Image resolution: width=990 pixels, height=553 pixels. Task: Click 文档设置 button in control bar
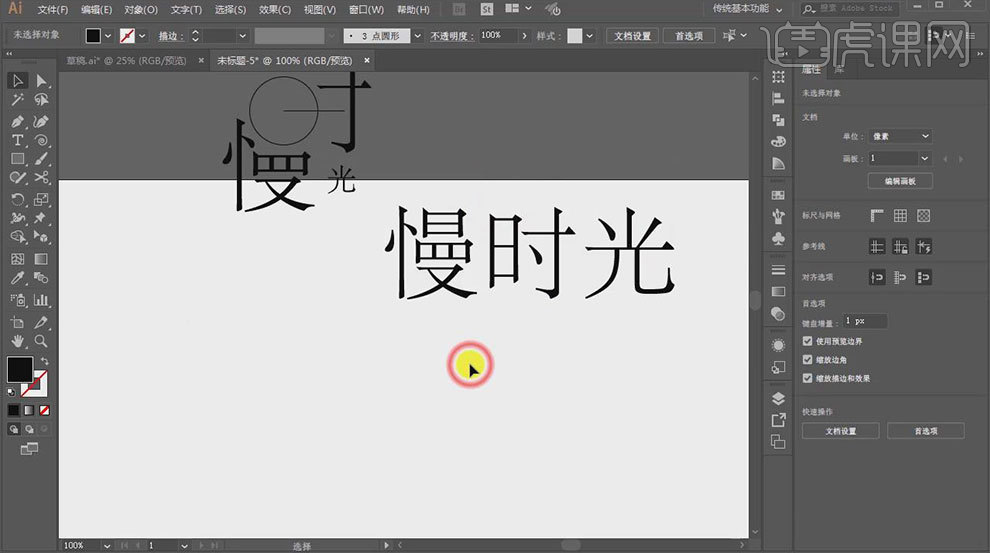coord(633,36)
